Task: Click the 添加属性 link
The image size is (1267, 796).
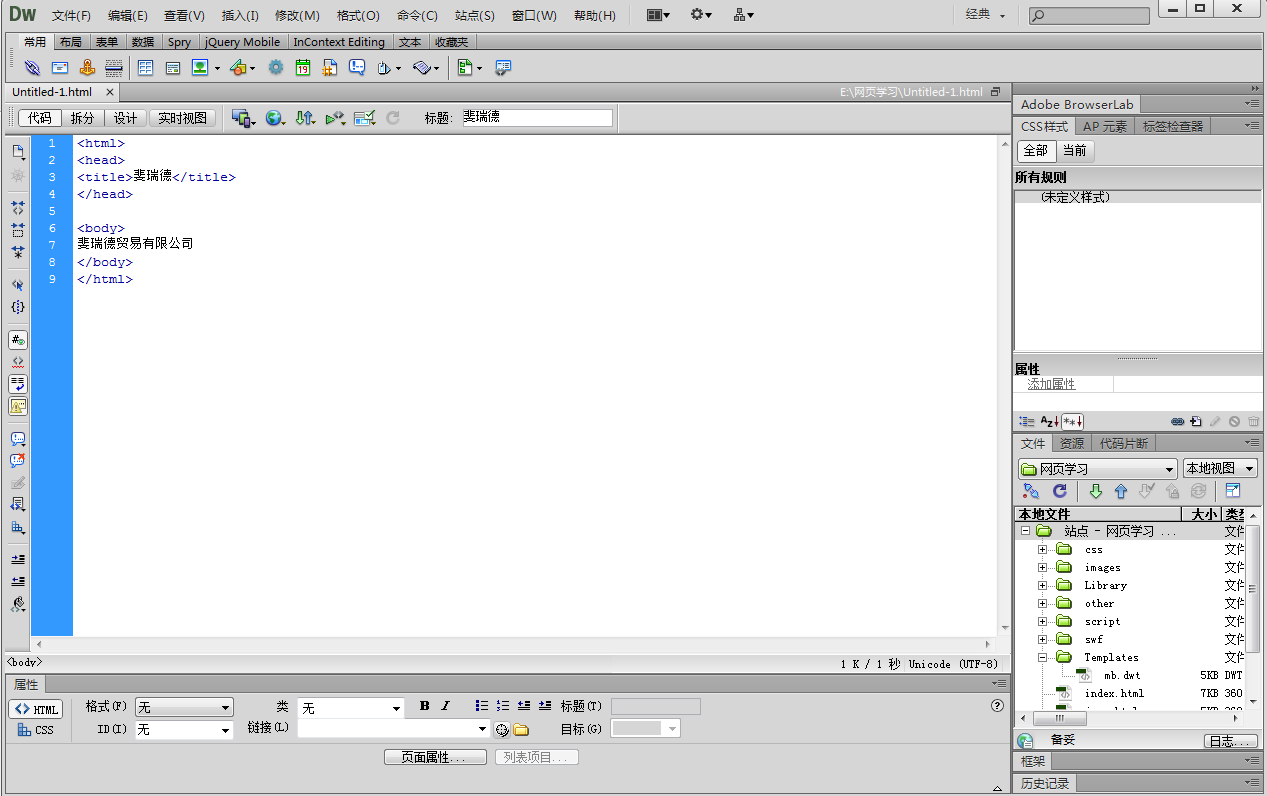Action: pyautogui.click(x=1051, y=384)
